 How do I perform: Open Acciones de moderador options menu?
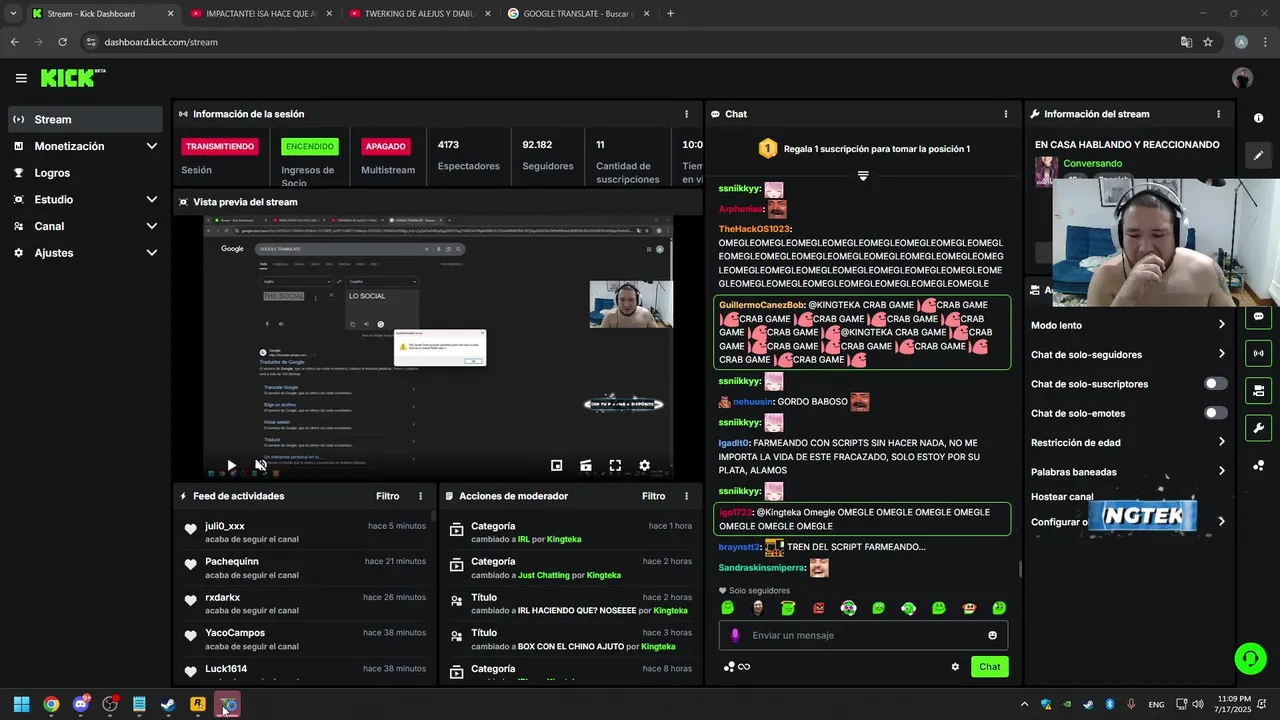click(686, 496)
